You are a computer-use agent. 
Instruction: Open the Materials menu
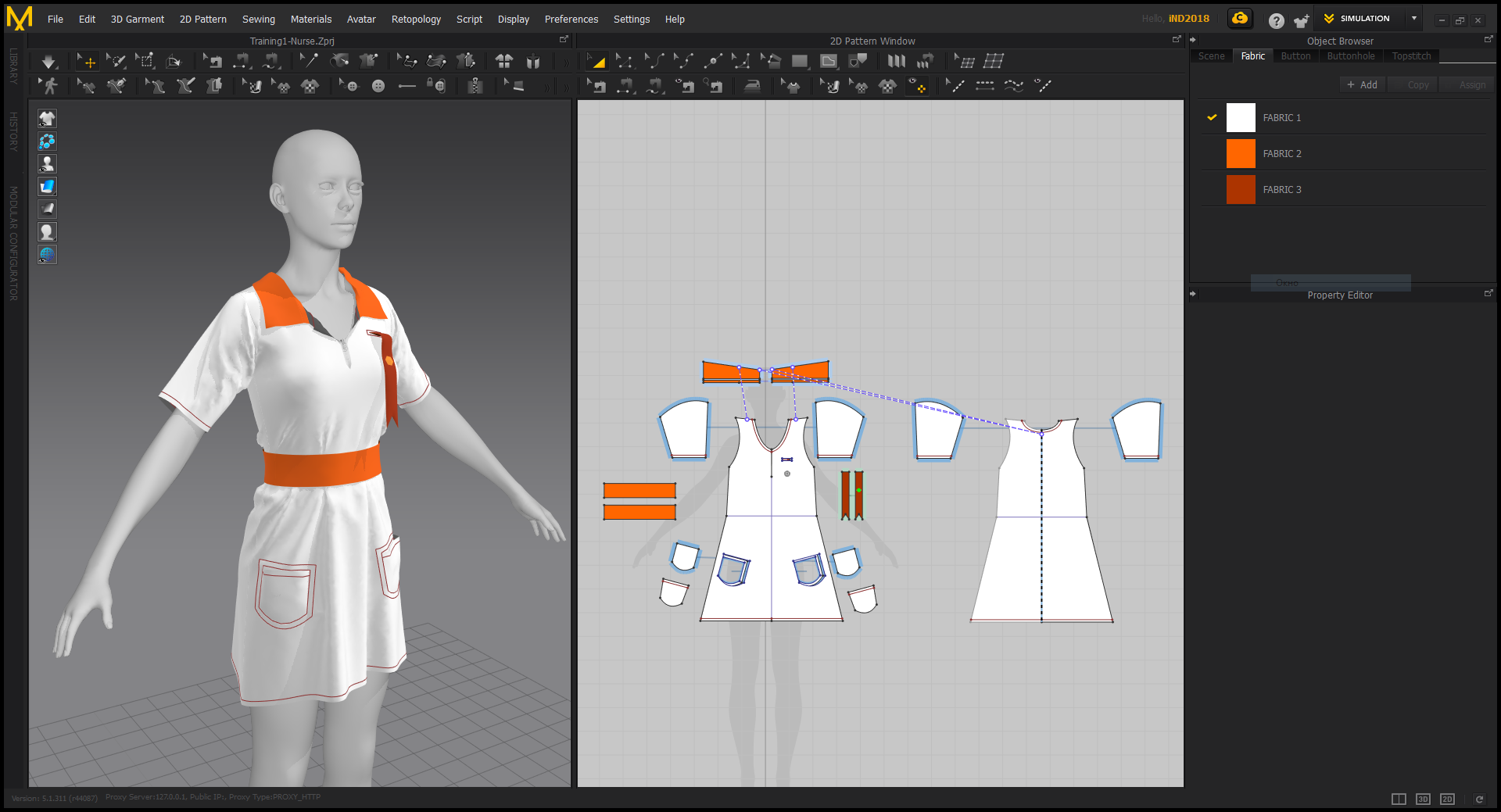311,20
